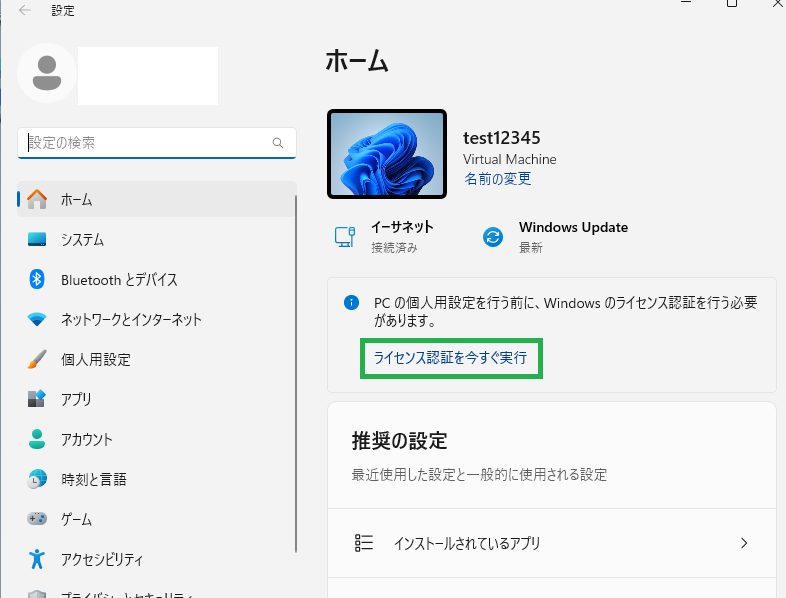Click the 名前の変更 link

pos(497,178)
